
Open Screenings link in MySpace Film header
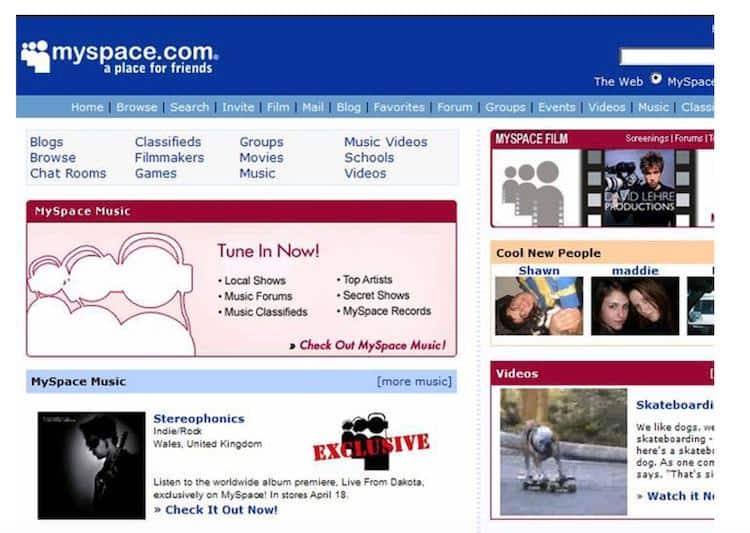[646, 138]
